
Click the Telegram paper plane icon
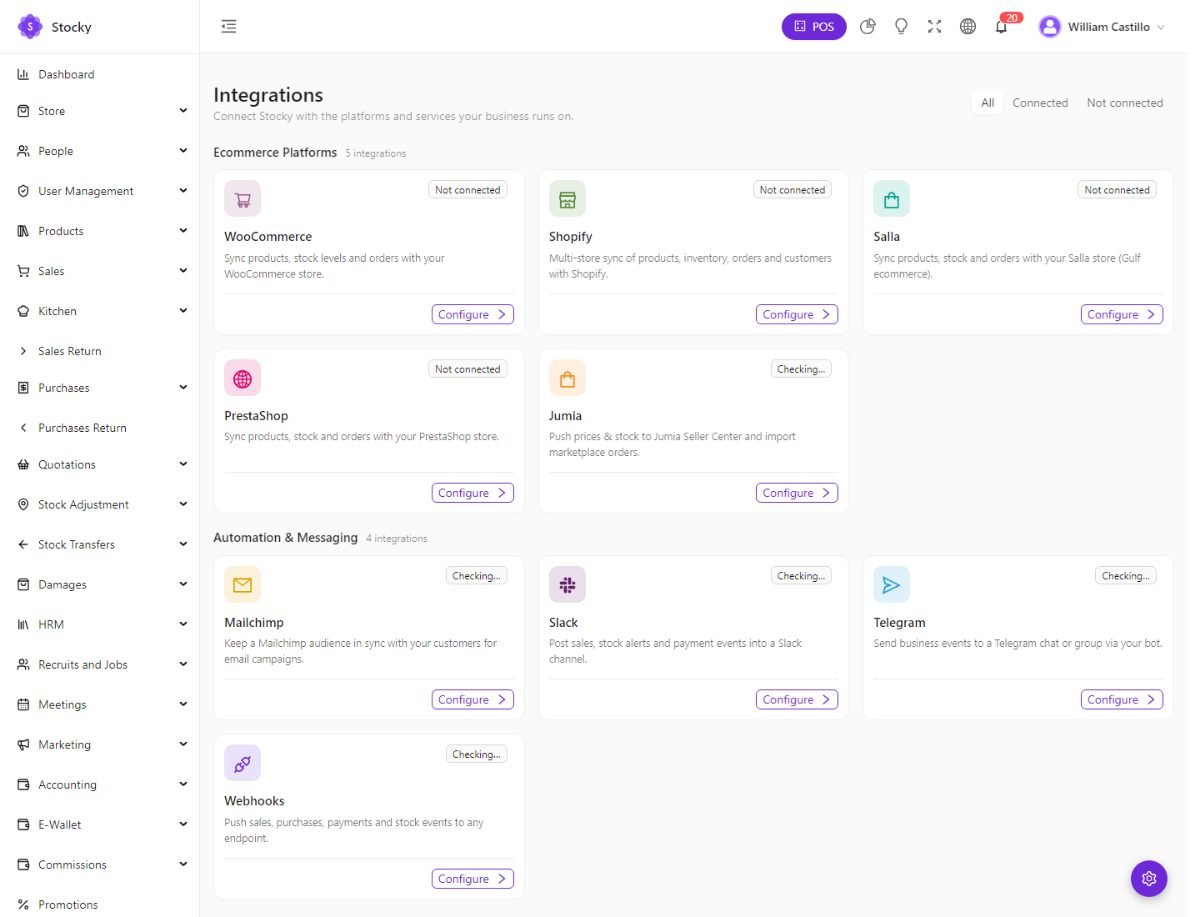891,585
